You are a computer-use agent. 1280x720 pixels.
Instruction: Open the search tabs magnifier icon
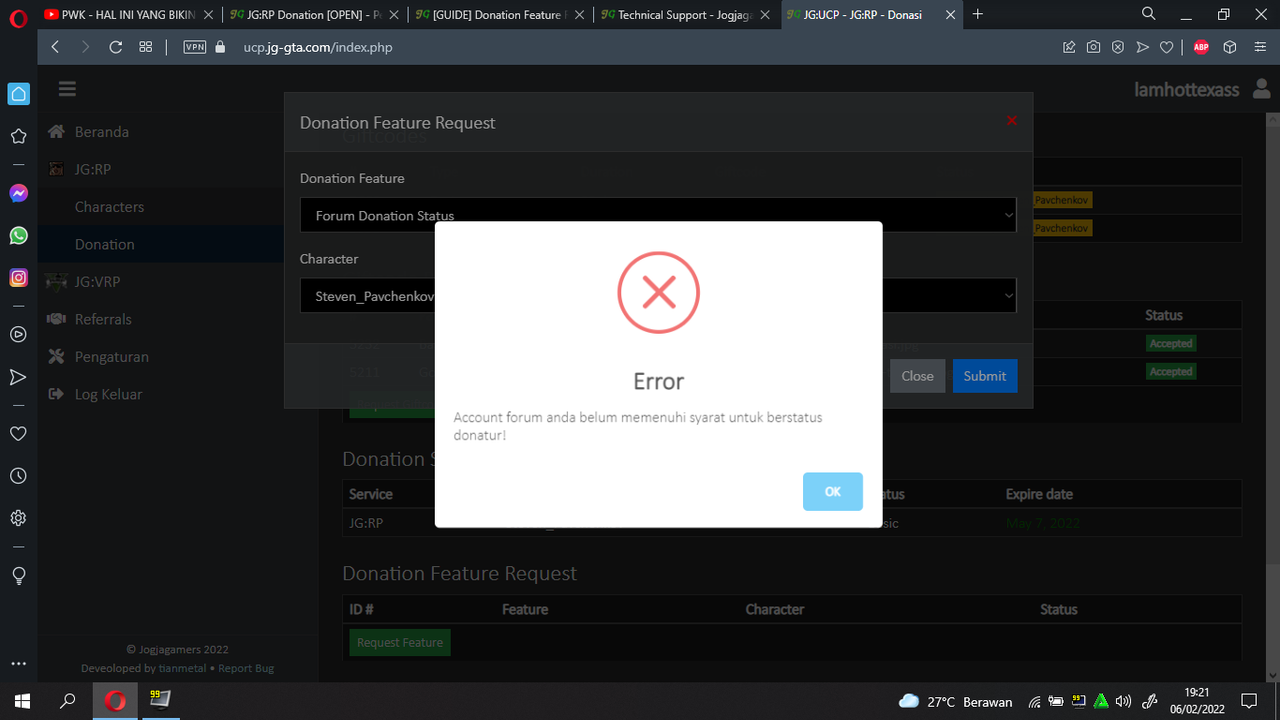point(1149,14)
